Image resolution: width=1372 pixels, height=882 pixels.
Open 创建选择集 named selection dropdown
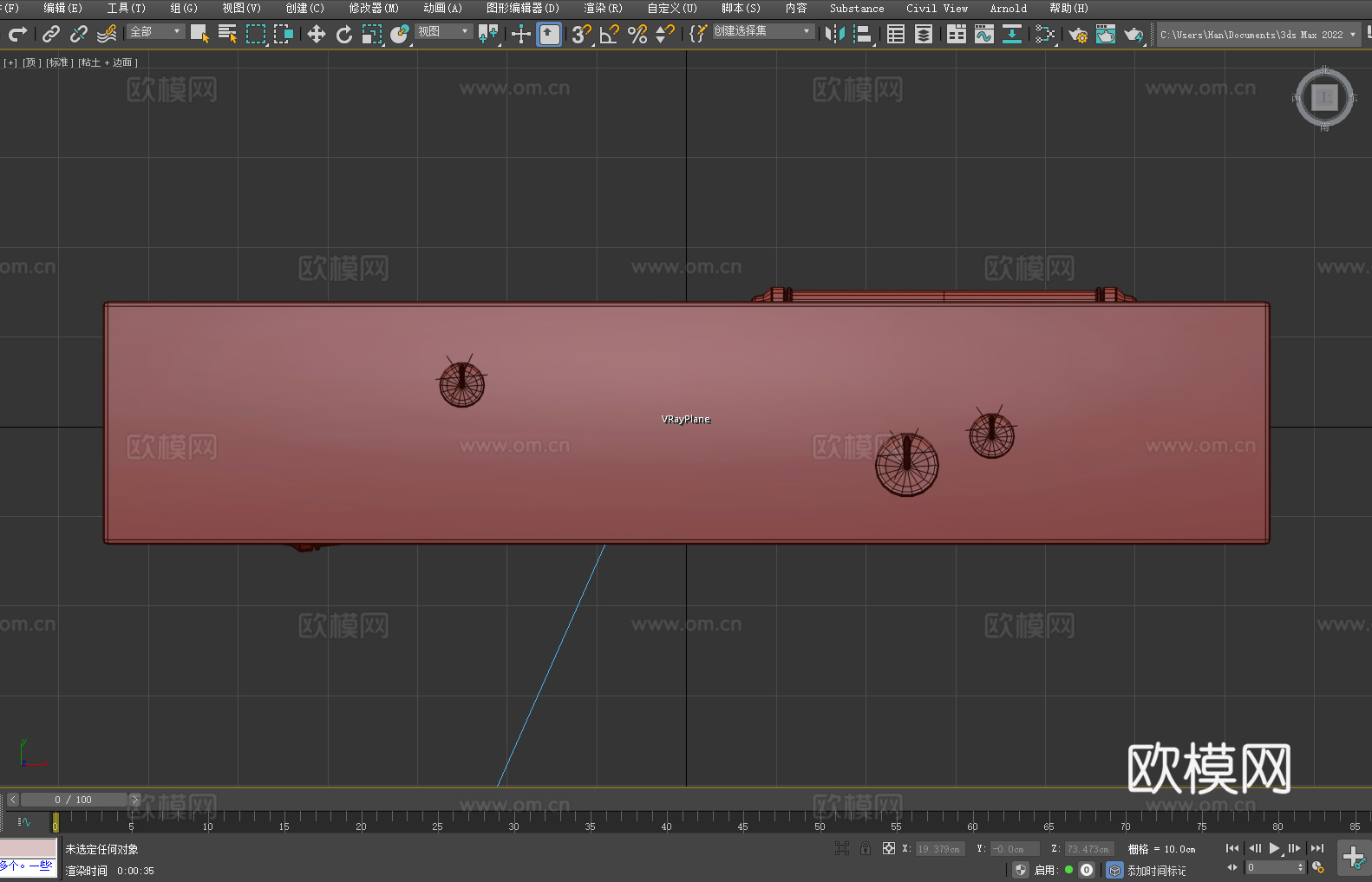point(763,31)
